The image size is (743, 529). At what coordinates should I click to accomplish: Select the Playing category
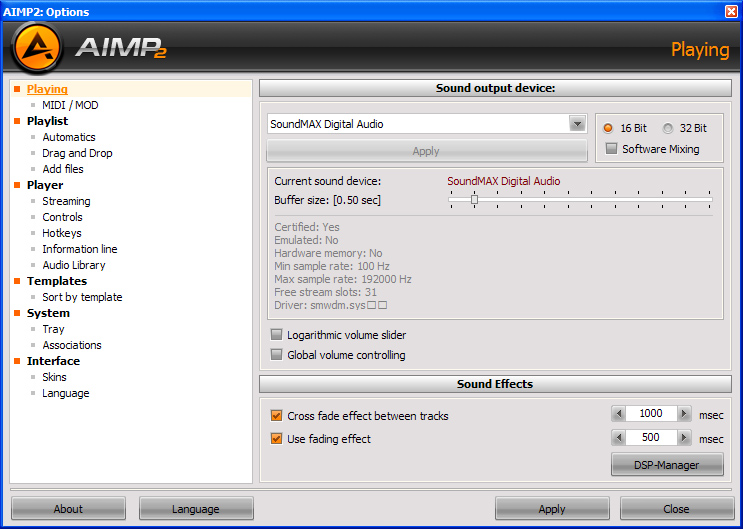(47, 89)
